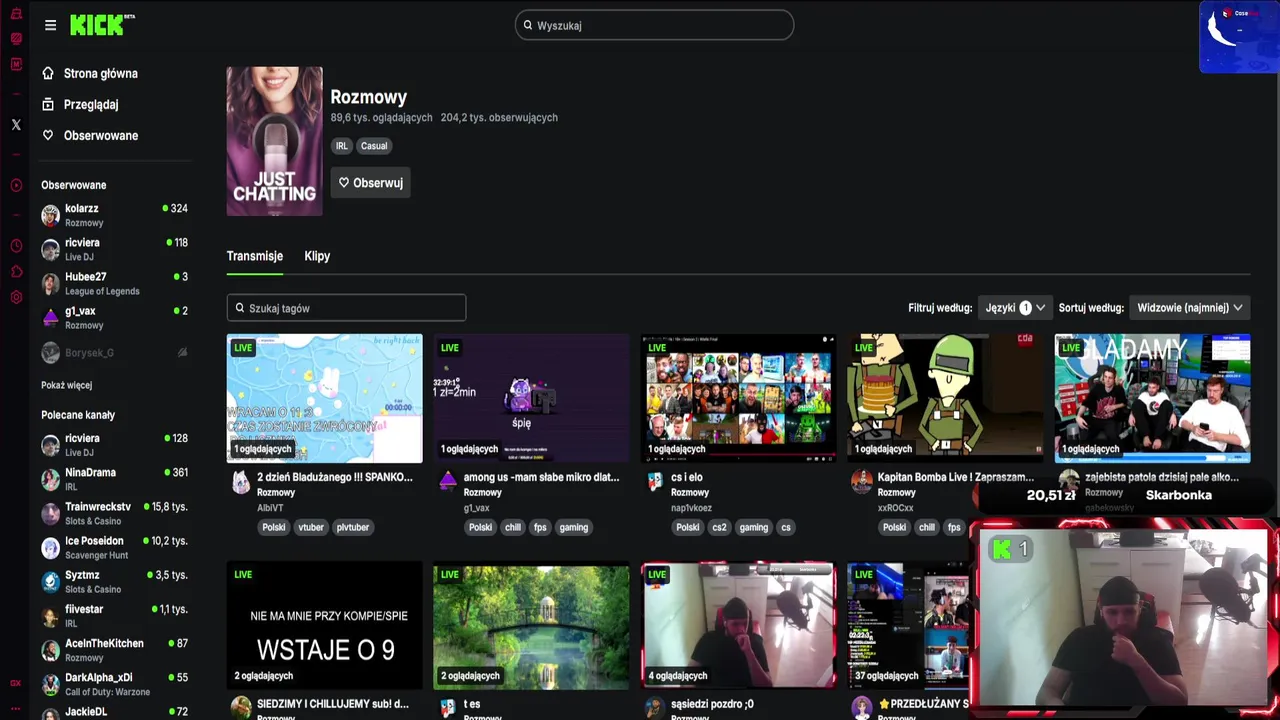
Task: Click the heart icon beside Obserwowane in navigation
Action: (48, 135)
